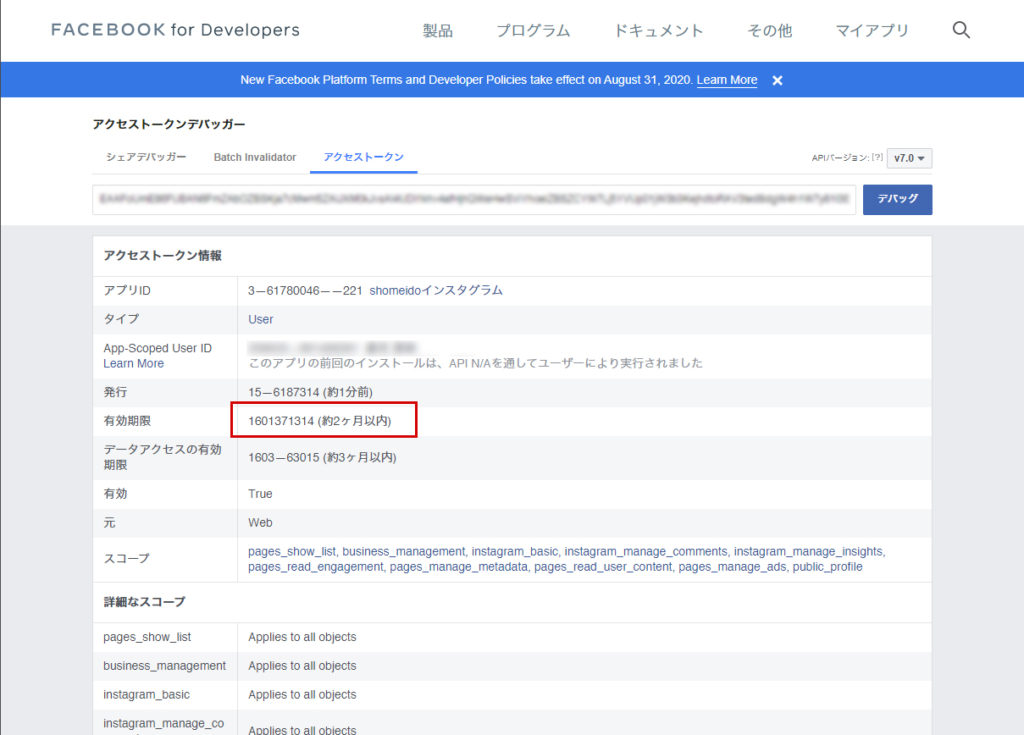
Task: Switch to the Batch Invalidator tab
Action: click(x=255, y=157)
